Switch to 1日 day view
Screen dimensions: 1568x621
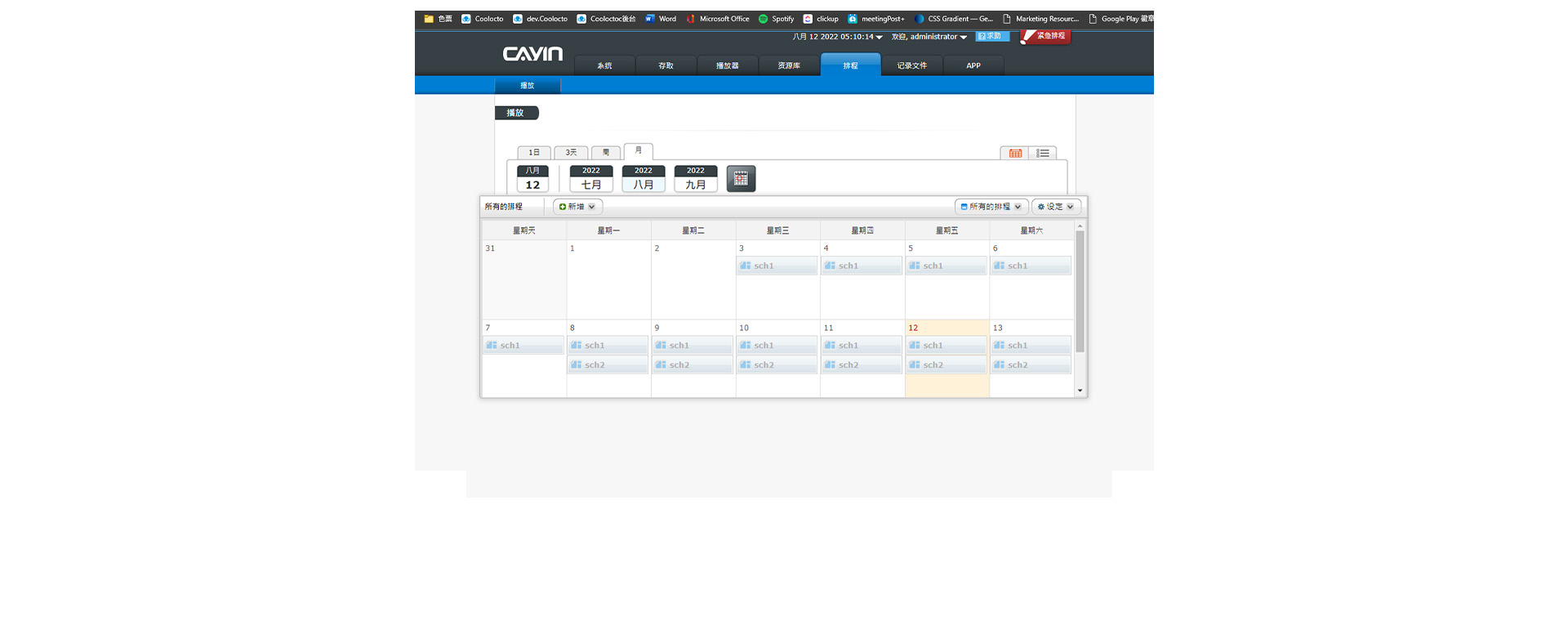coord(534,153)
